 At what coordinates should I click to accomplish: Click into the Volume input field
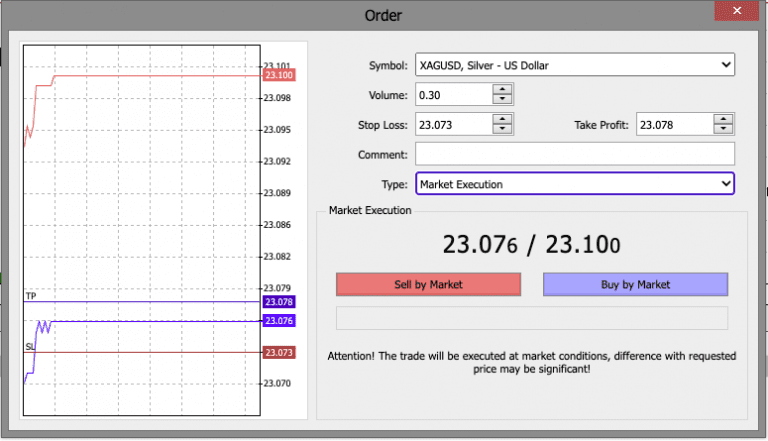(452, 95)
